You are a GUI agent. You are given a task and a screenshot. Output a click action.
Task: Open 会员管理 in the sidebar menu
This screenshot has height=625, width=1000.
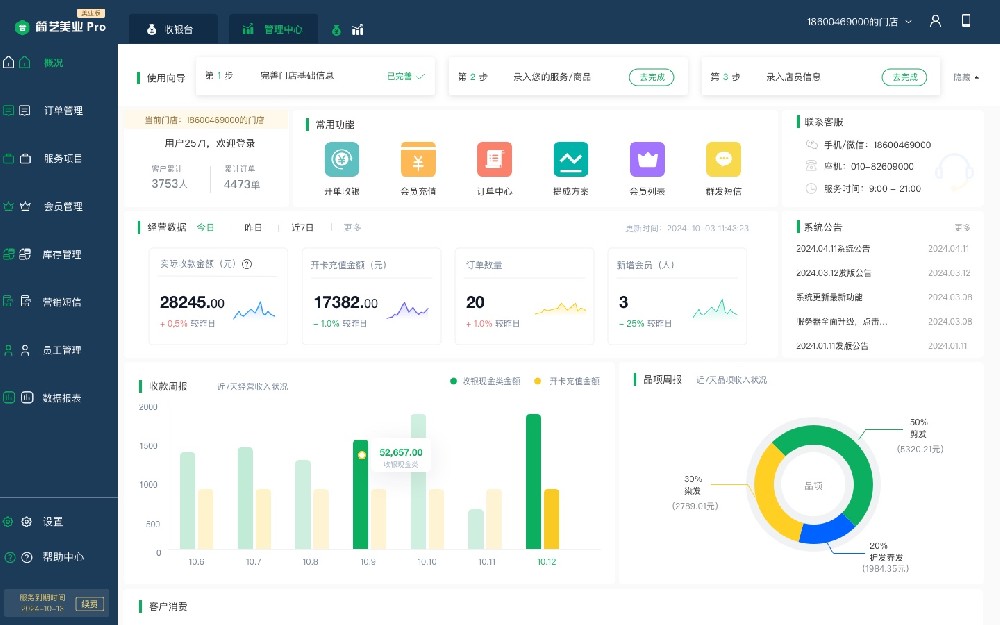[x=63, y=207]
